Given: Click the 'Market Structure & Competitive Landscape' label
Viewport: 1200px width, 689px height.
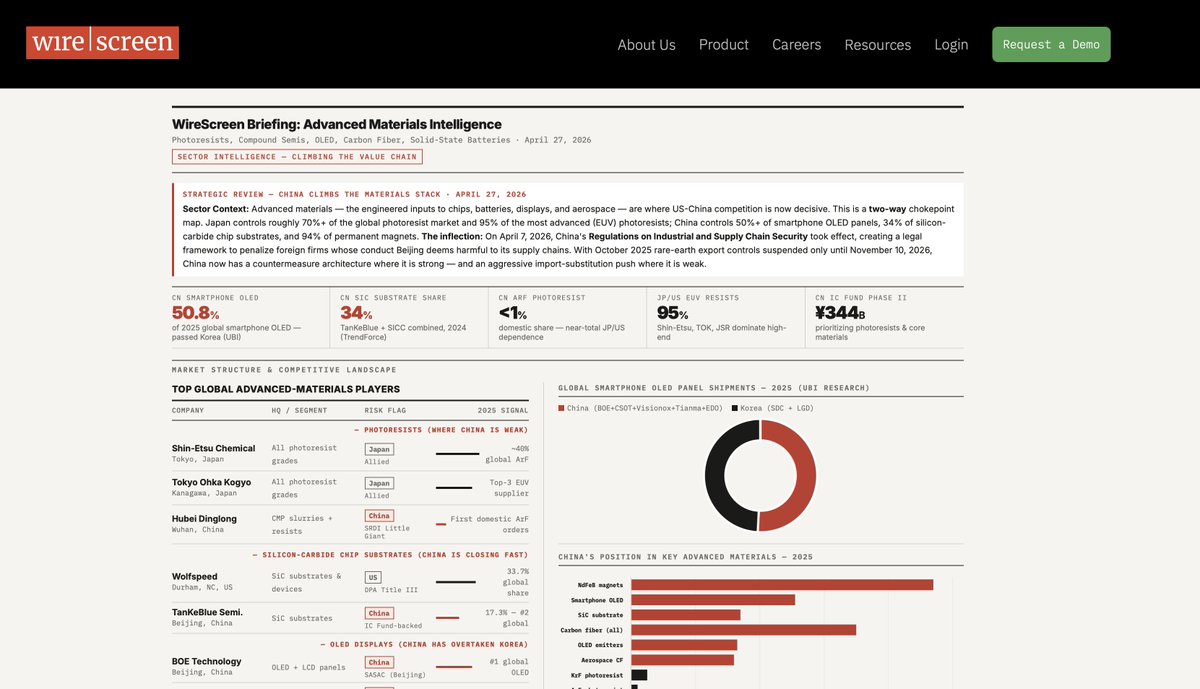Looking at the screenshot, I should click(284, 370).
